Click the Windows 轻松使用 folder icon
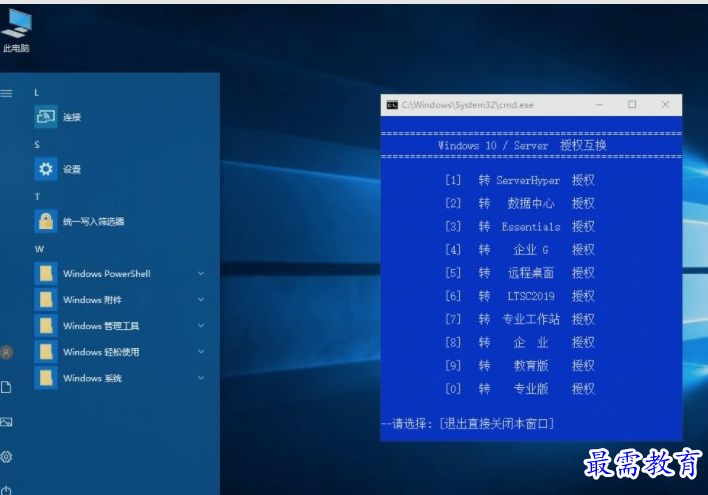Screen dimensions: 708x495 [x=46, y=352]
